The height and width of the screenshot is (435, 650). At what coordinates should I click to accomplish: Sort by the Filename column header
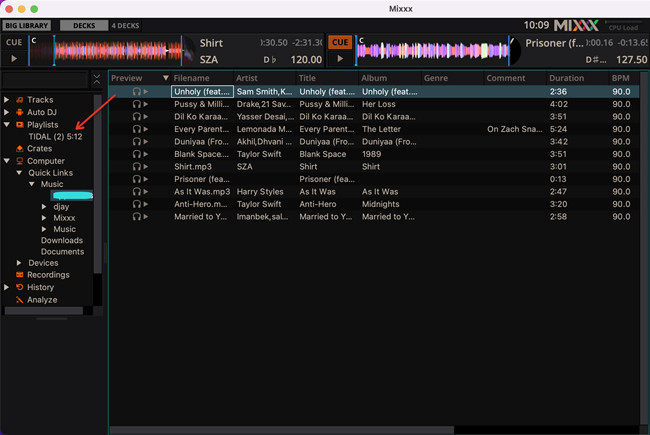coord(202,78)
